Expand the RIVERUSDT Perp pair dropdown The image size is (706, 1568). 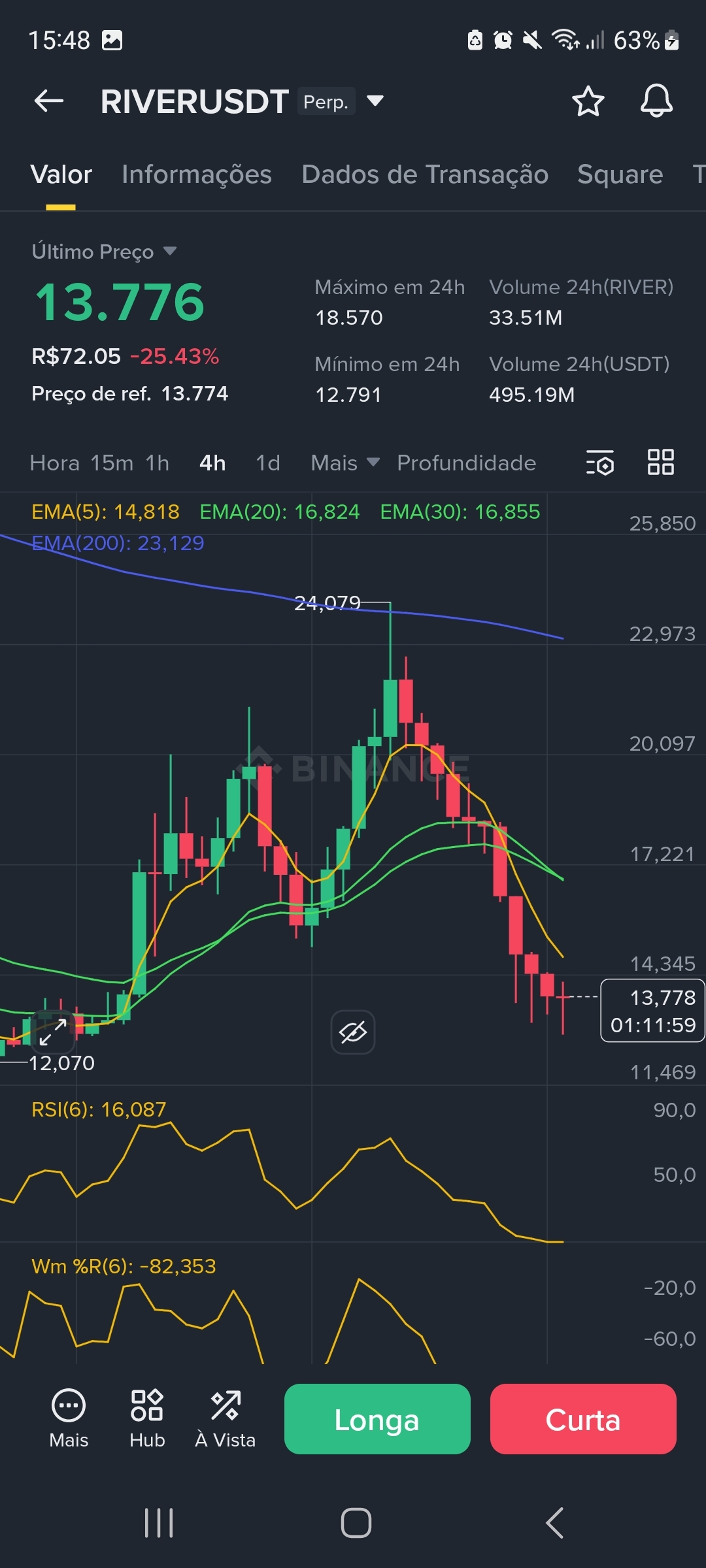point(375,101)
